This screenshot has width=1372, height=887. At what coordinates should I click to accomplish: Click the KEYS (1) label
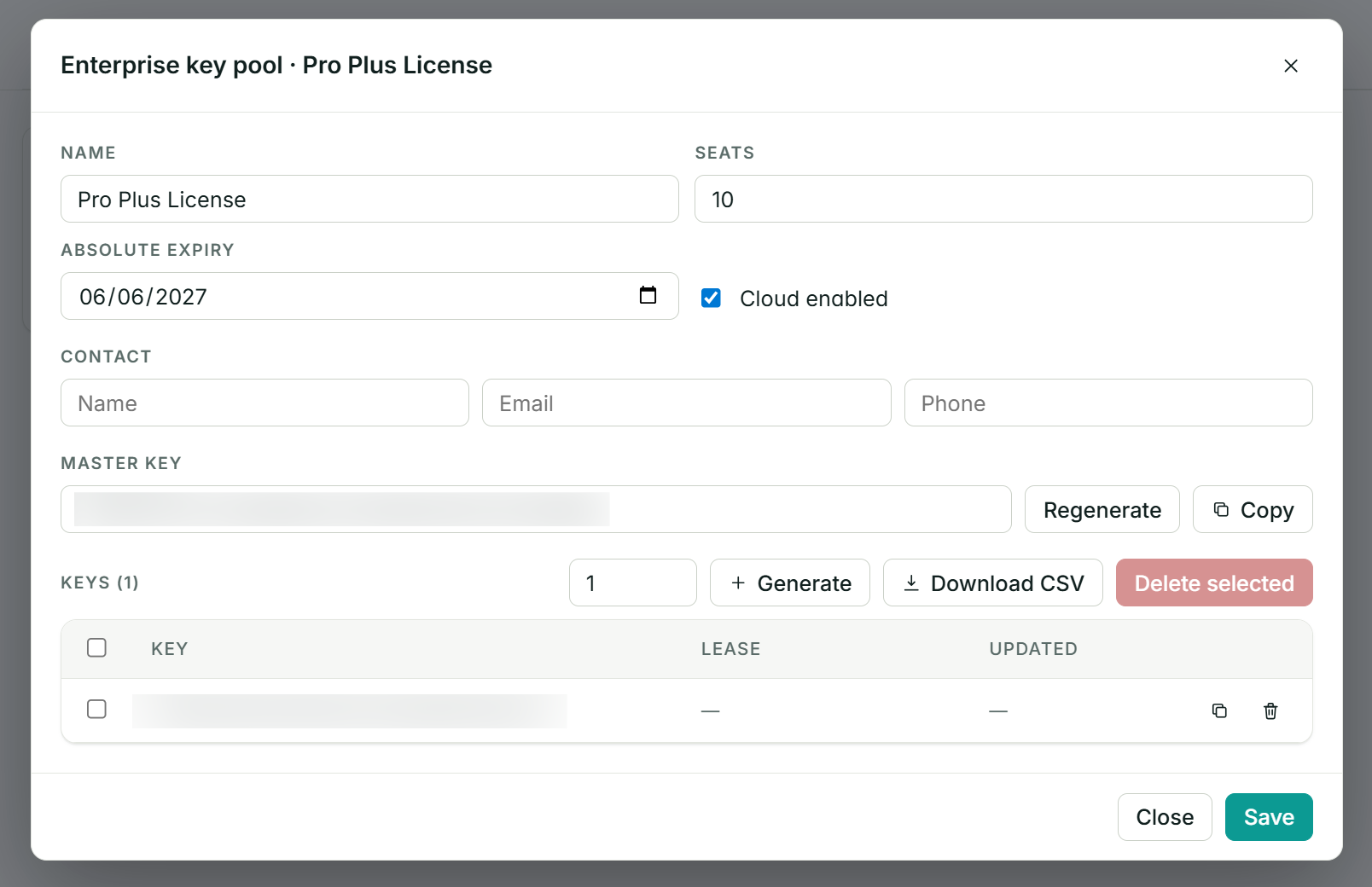tap(100, 583)
